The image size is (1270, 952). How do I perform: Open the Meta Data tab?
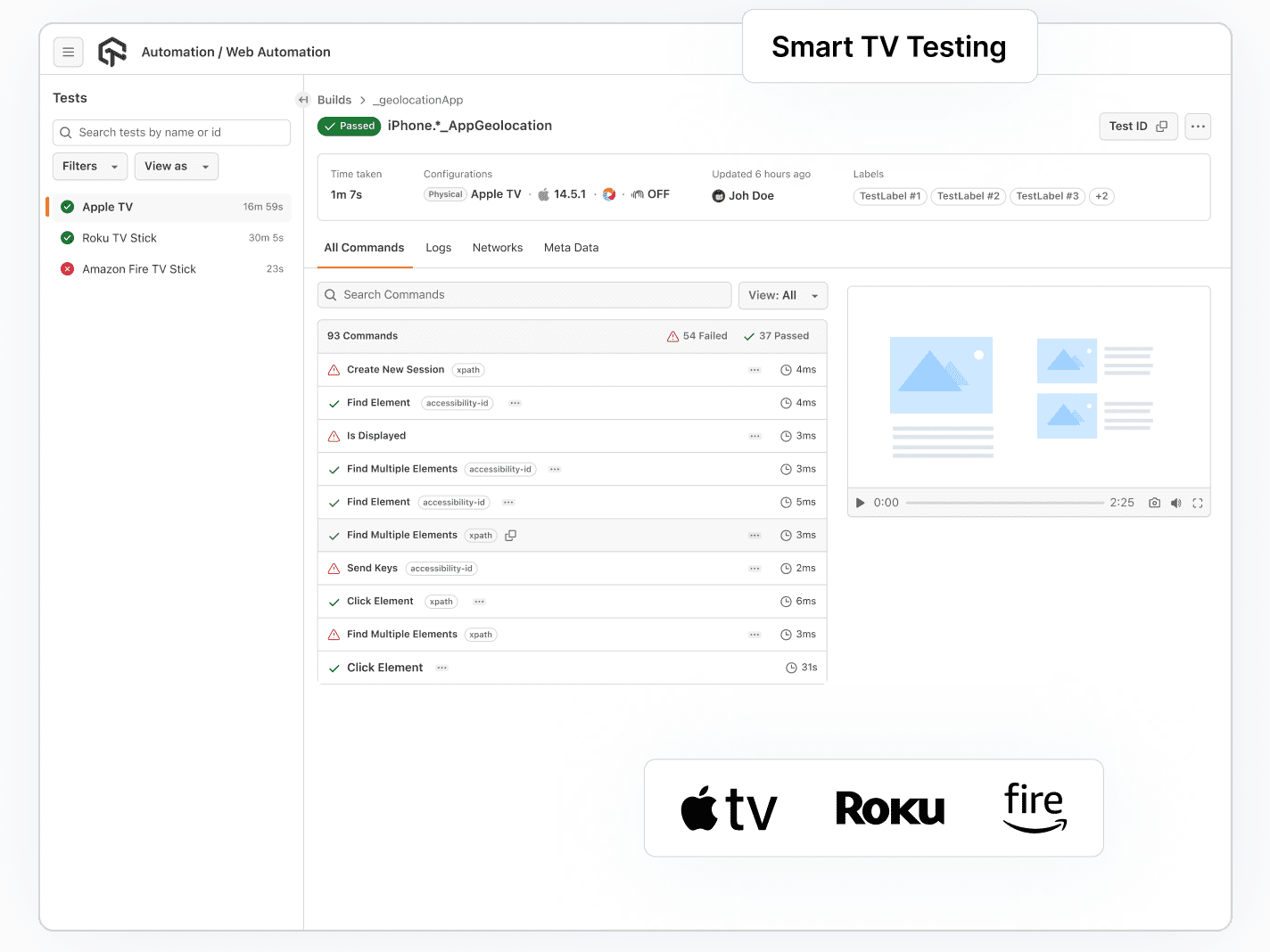pos(571,248)
